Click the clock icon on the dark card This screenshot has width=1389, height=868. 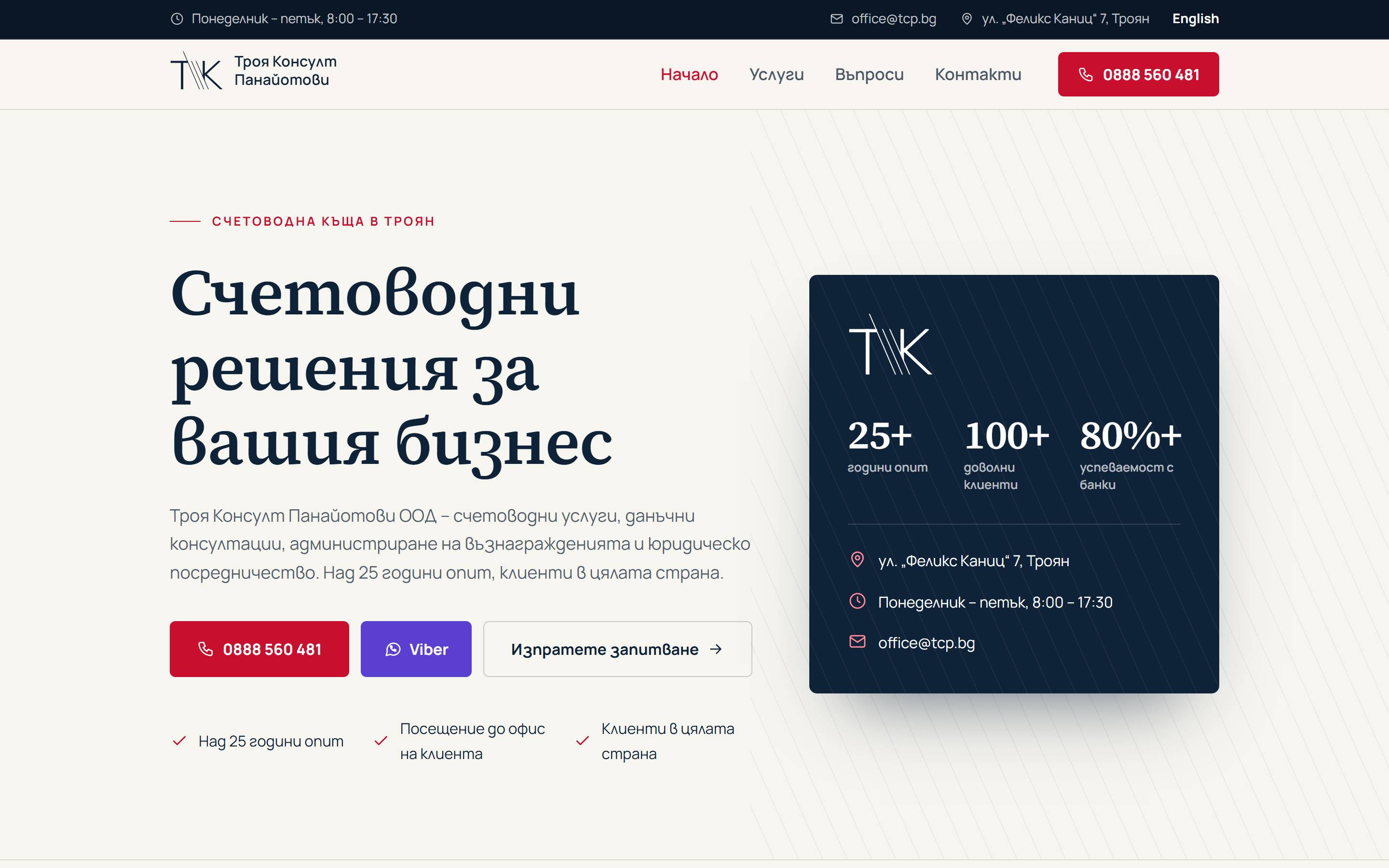click(857, 601)
